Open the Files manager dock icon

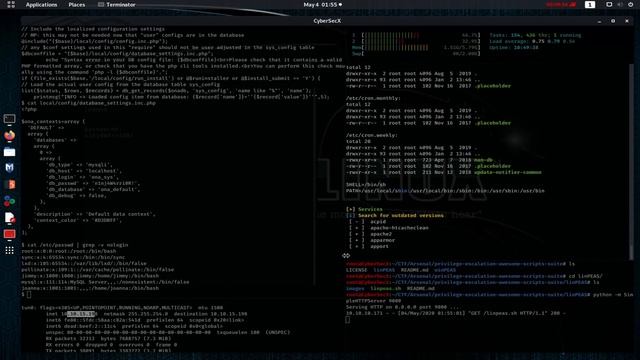click(9, 152)
